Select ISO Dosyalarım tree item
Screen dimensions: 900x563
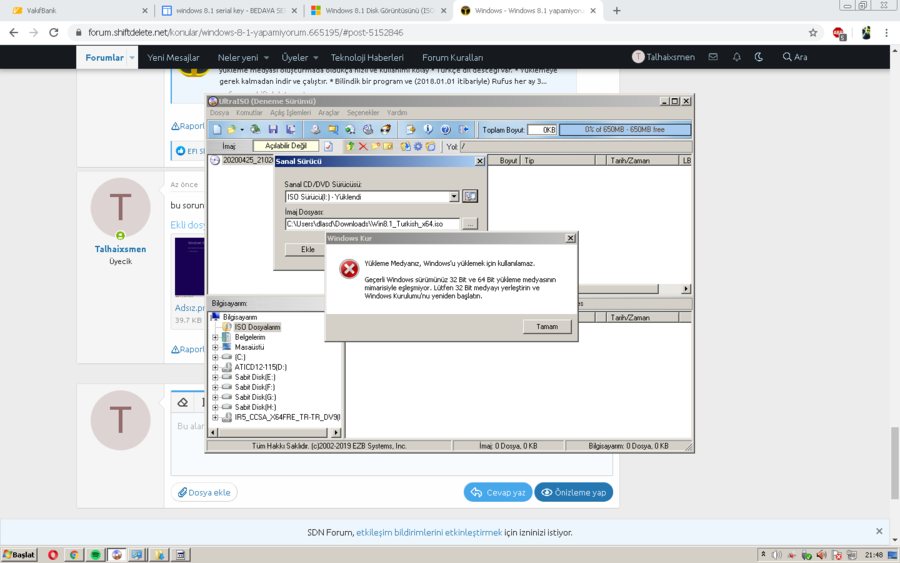click(257, 327)
